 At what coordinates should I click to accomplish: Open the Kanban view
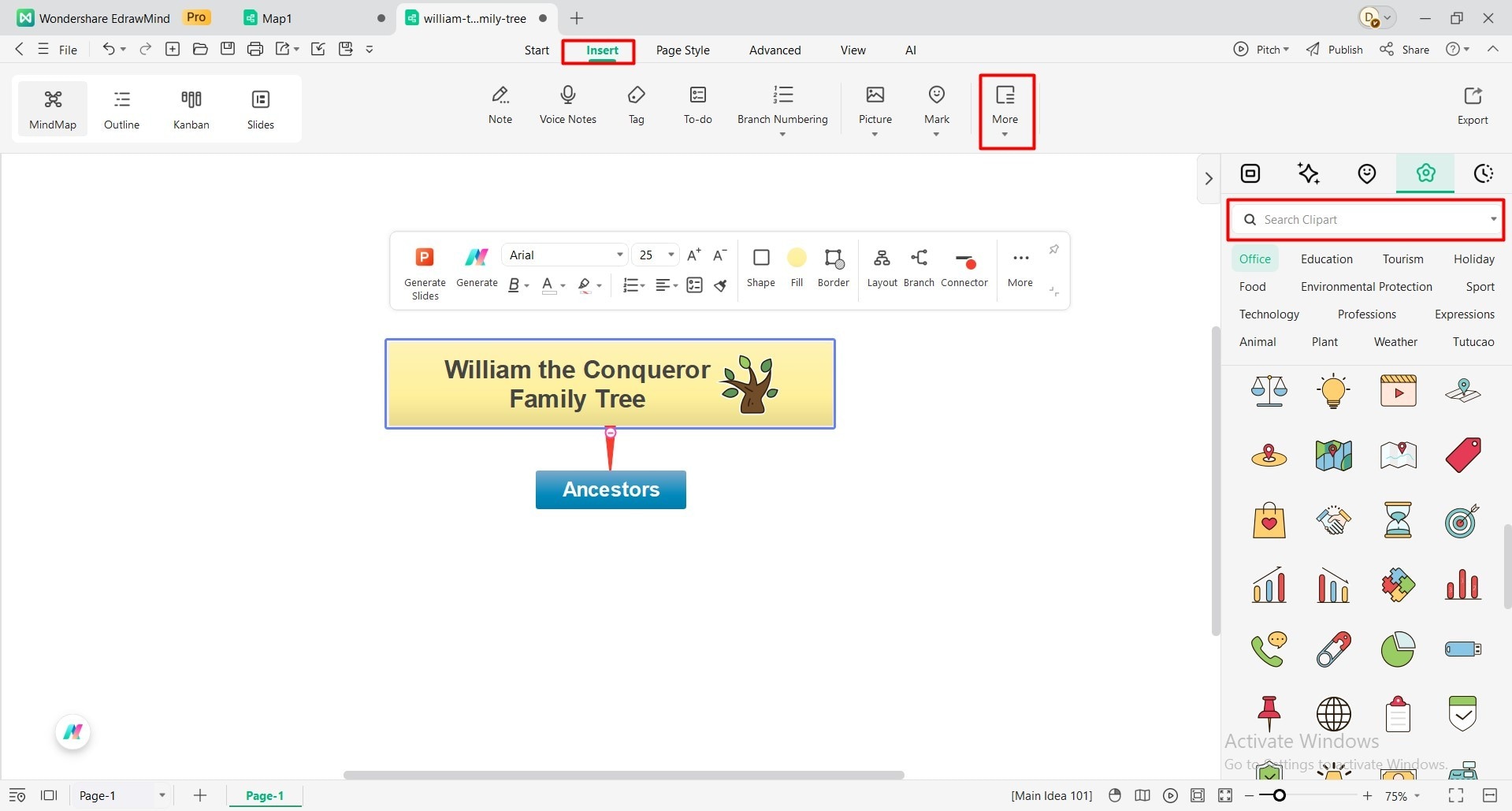191,108
